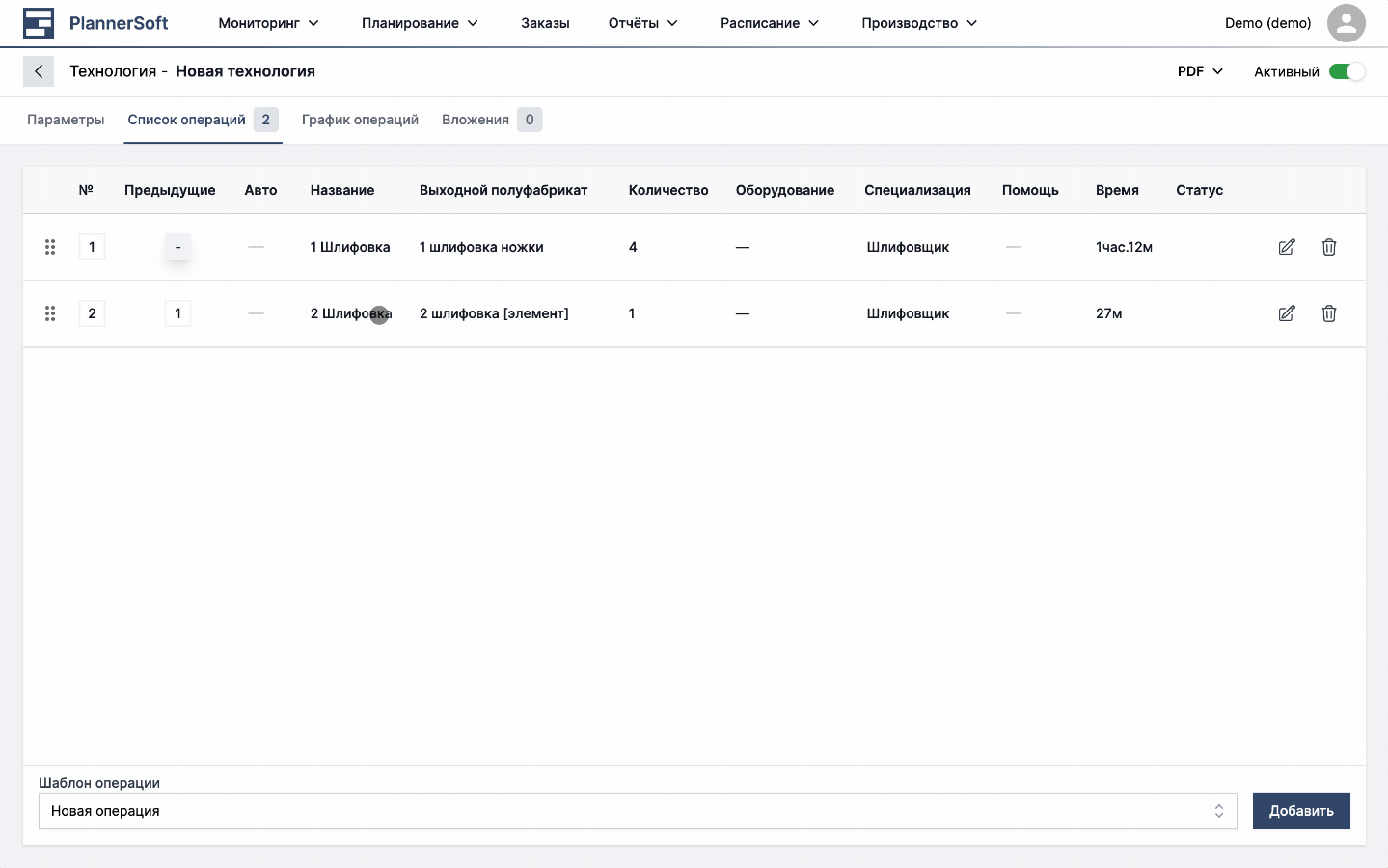Click the PlannerSoft logo icon
The image size is (1388, 868).
(39, 23)
